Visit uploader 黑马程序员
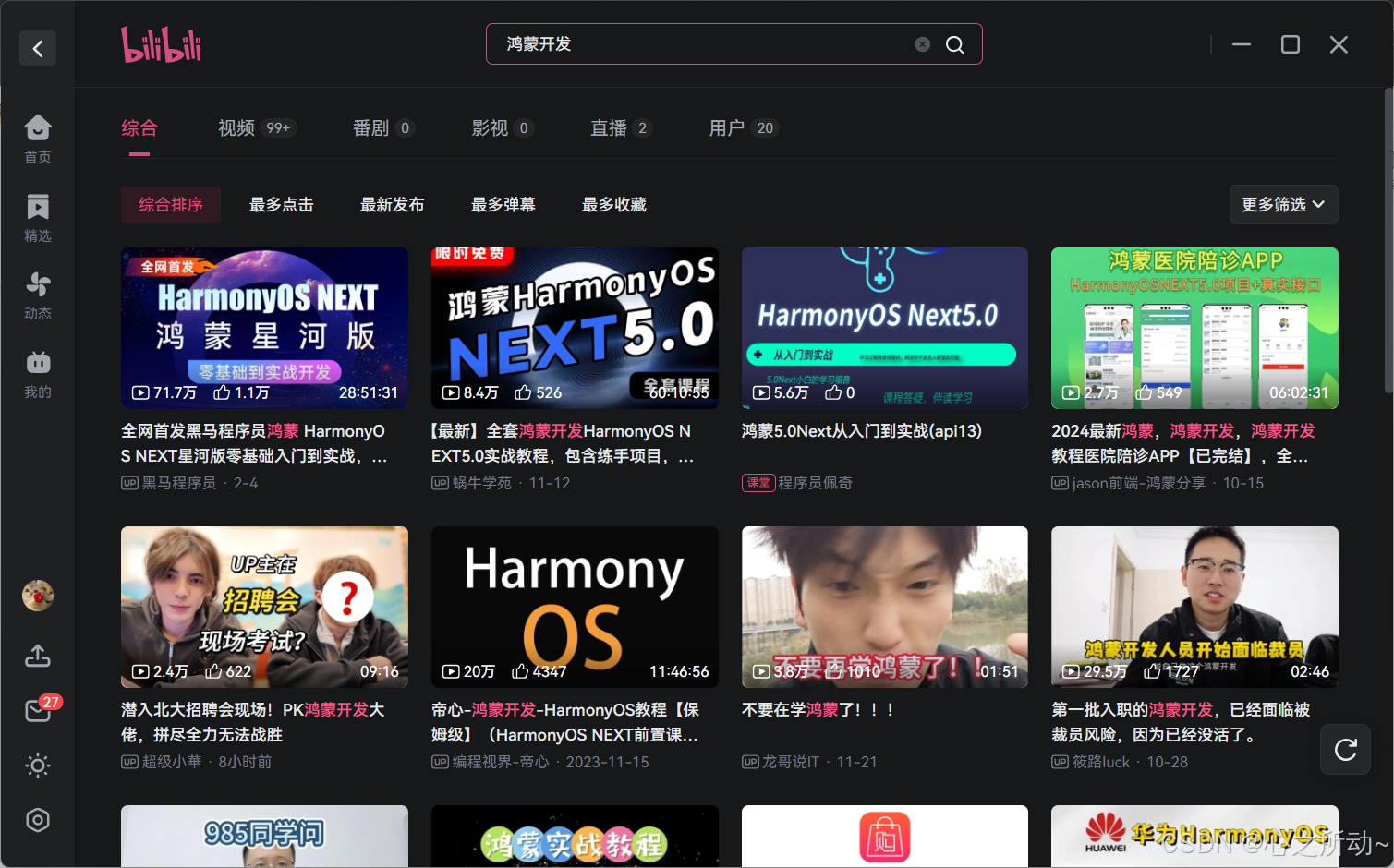 pyautogui.click(x=178, y=483)
